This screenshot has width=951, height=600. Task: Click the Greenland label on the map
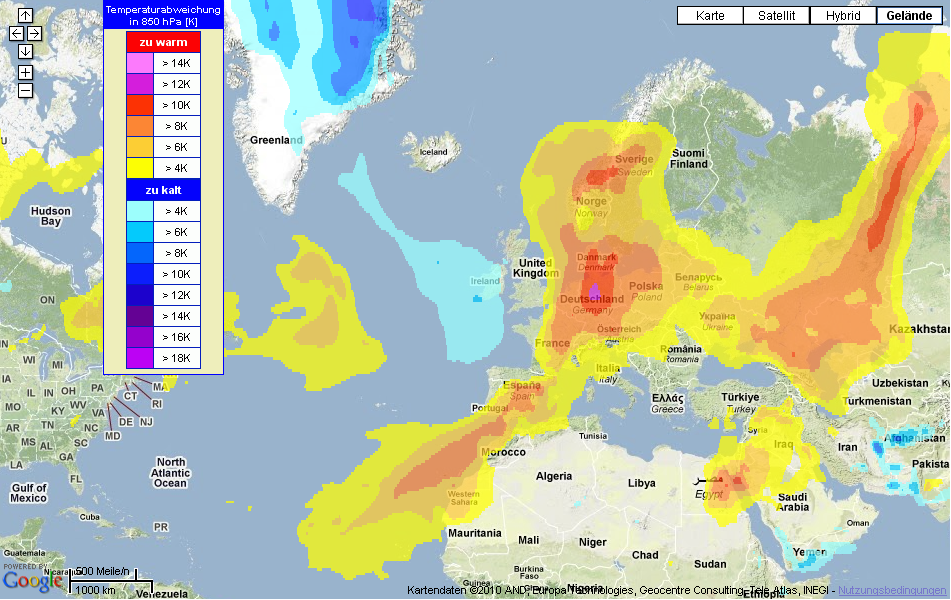tap(276, 140)
